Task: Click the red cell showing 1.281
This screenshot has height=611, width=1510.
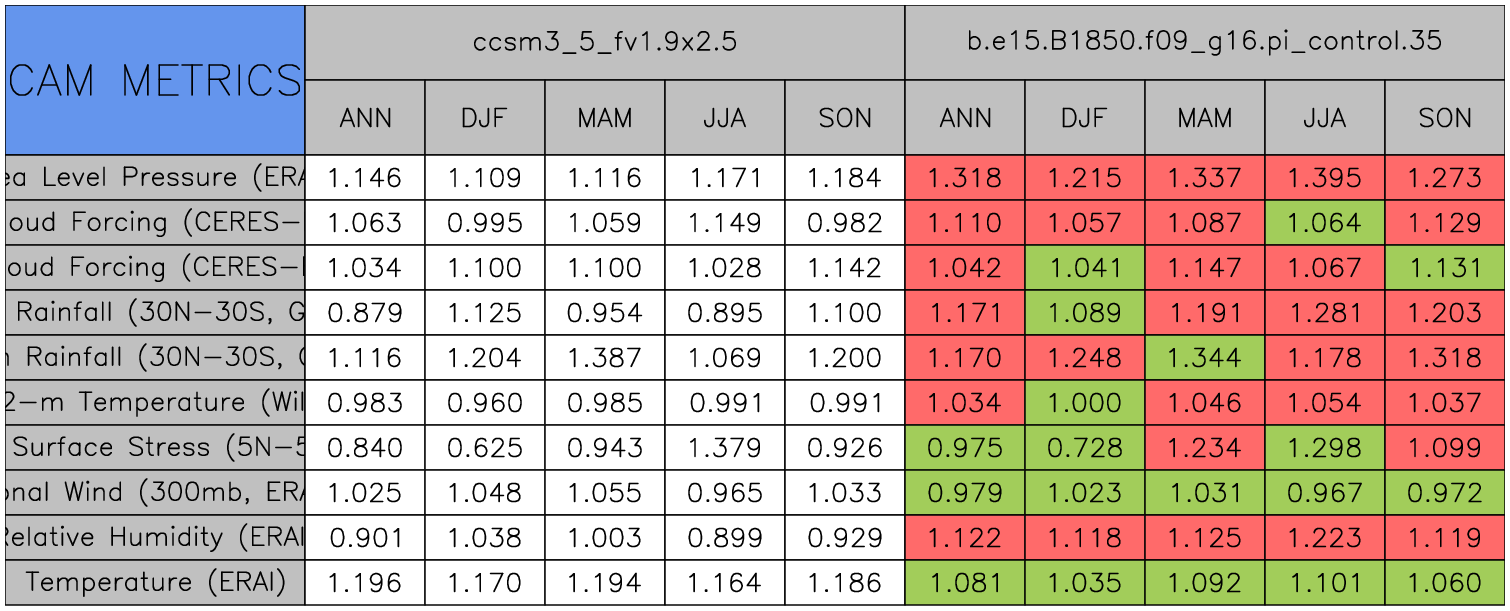Action: [x=1324, y=313]
